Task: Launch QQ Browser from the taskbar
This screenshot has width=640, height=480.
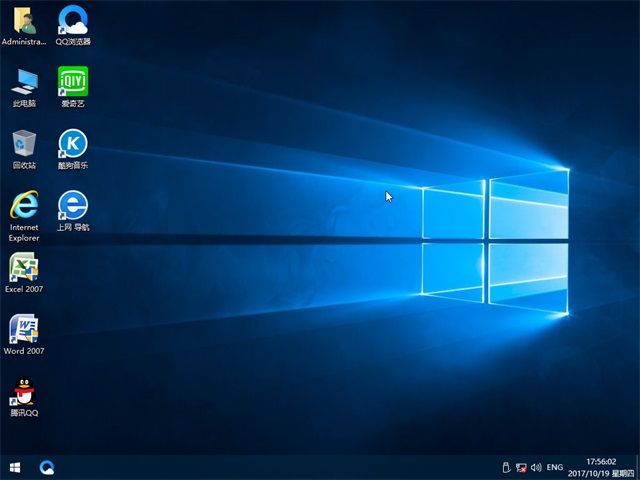Action: tap(47, 467)
